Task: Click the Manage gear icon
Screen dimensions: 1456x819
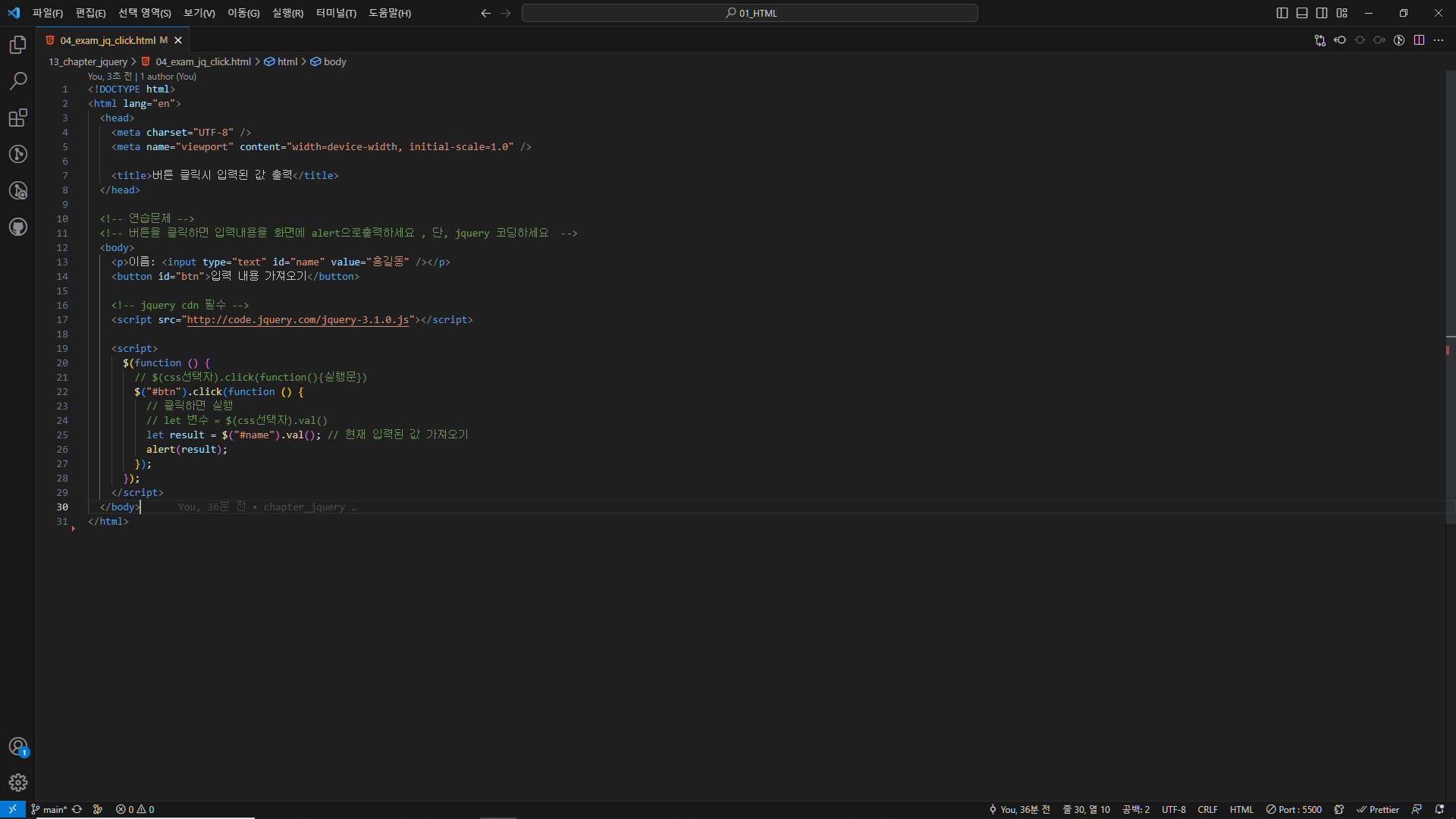Action: pyautogui.click(x=18, y=783)
